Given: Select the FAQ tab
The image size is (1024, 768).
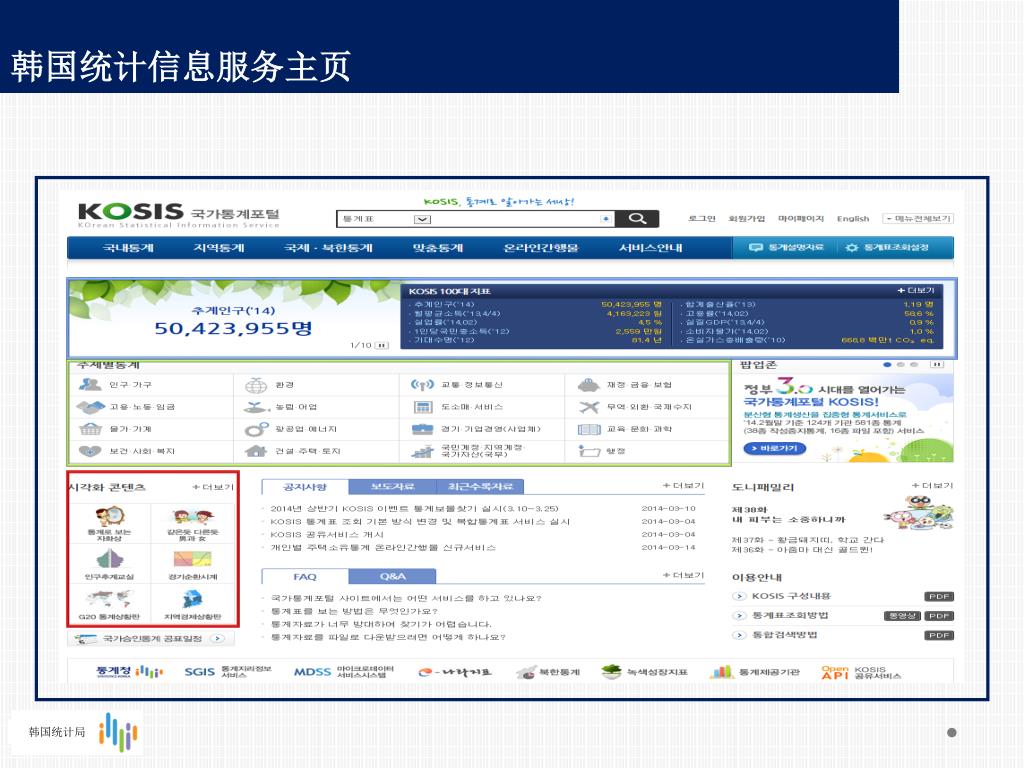Looking at the screenshot, I should click(x=305, y=577).
